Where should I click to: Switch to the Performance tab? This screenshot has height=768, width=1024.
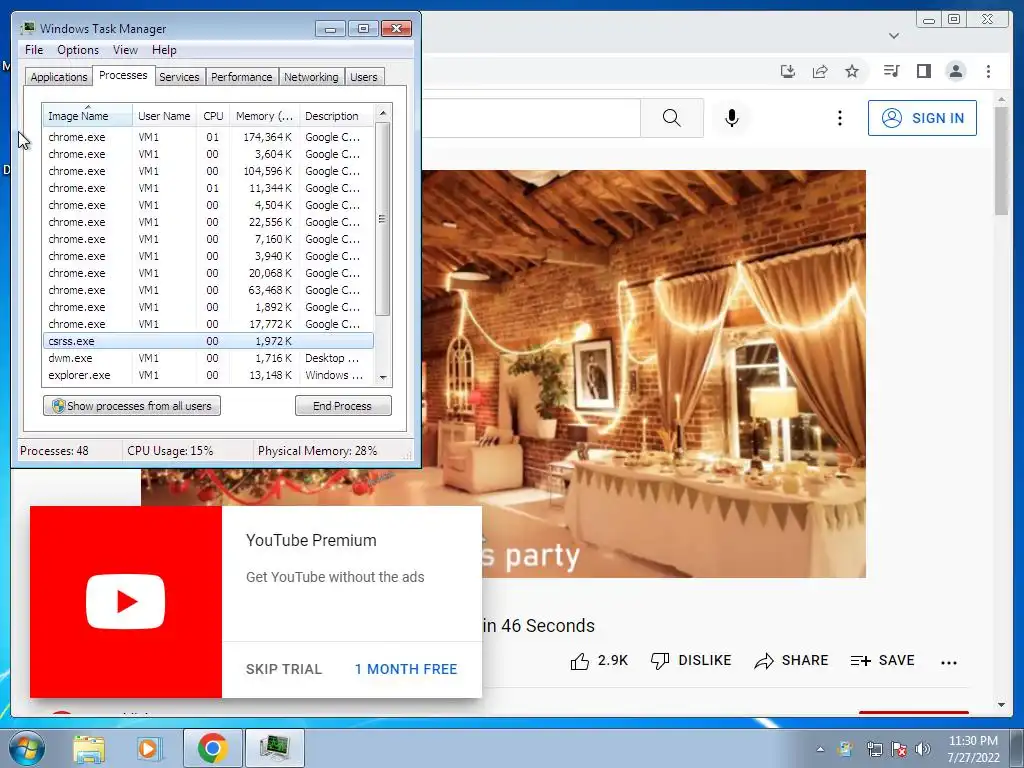click(x=242, y=77)
